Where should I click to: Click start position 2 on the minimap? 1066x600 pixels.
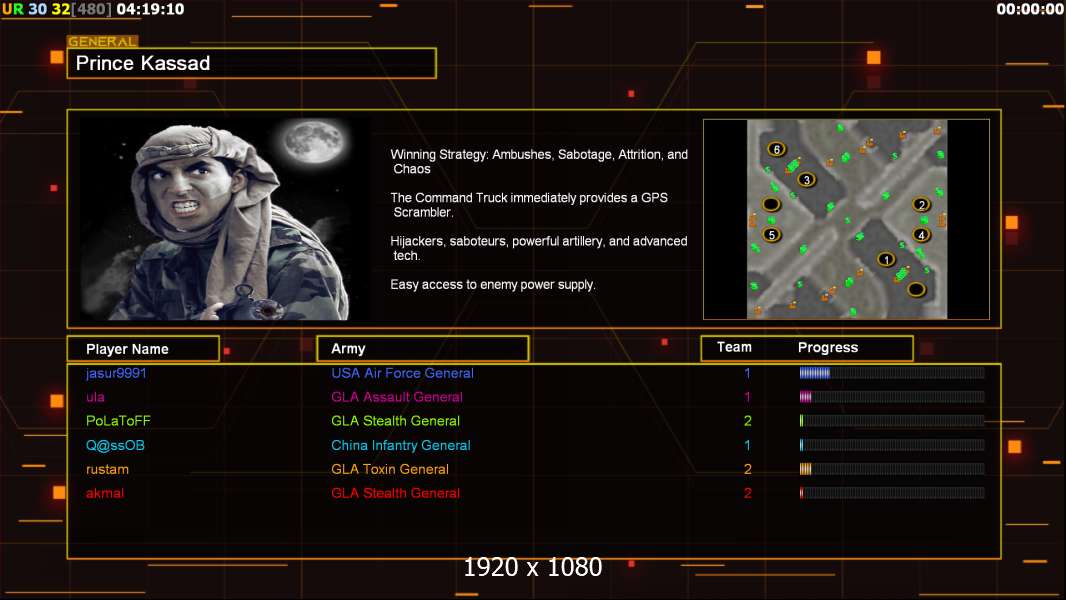921,205
